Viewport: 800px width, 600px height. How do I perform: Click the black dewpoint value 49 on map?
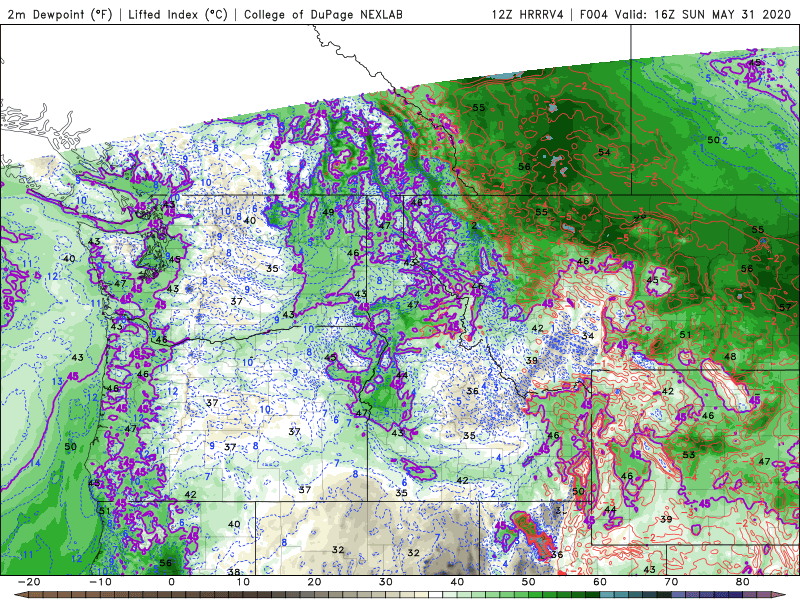[x=328, y=212]
